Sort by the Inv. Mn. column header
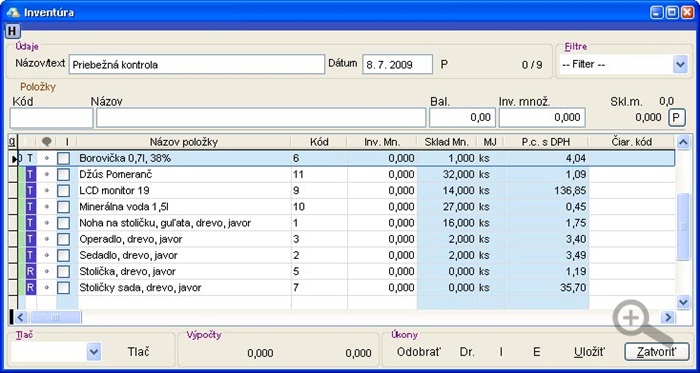 (x=382, y=142)
